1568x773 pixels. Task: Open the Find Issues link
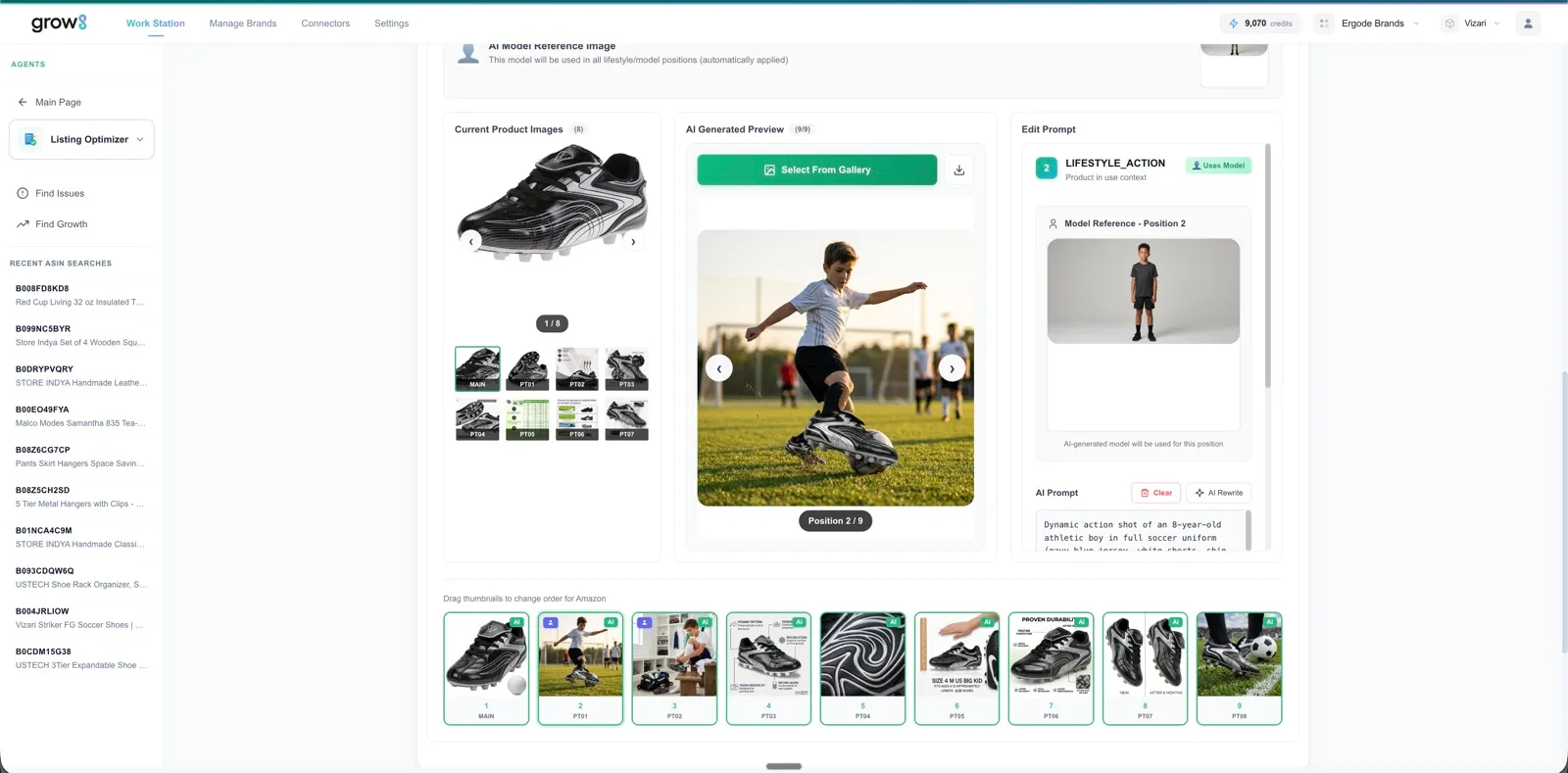[x=60, y=193]
